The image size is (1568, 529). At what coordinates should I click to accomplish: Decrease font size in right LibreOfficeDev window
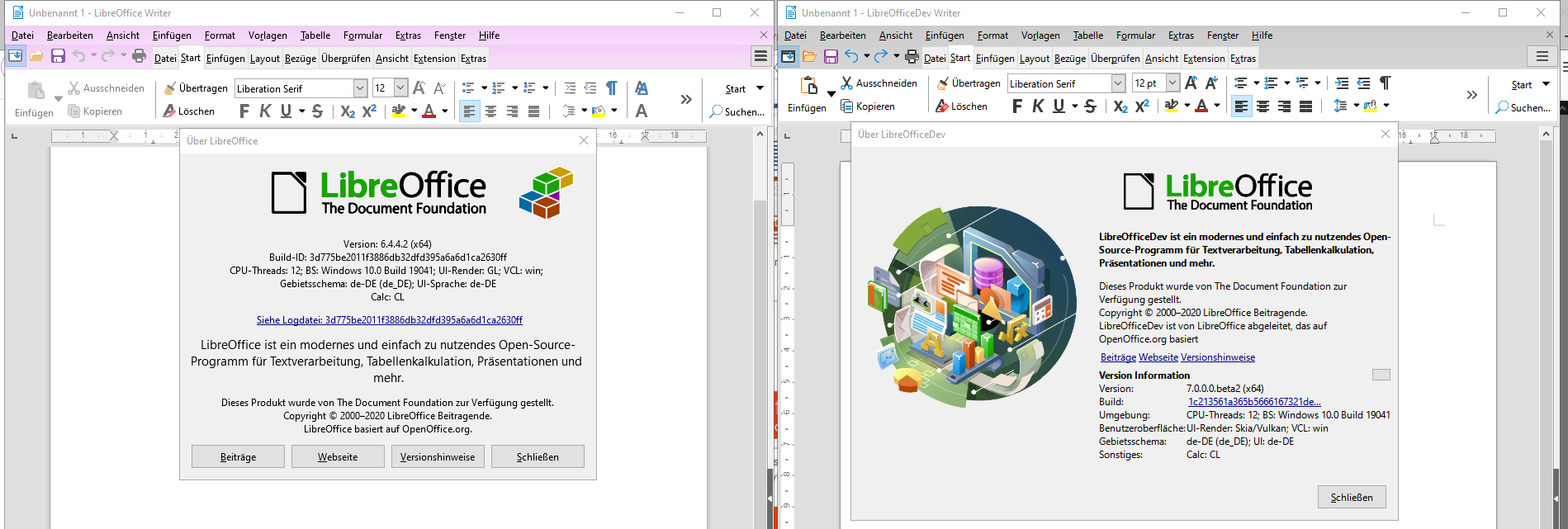pos(1211,83)
